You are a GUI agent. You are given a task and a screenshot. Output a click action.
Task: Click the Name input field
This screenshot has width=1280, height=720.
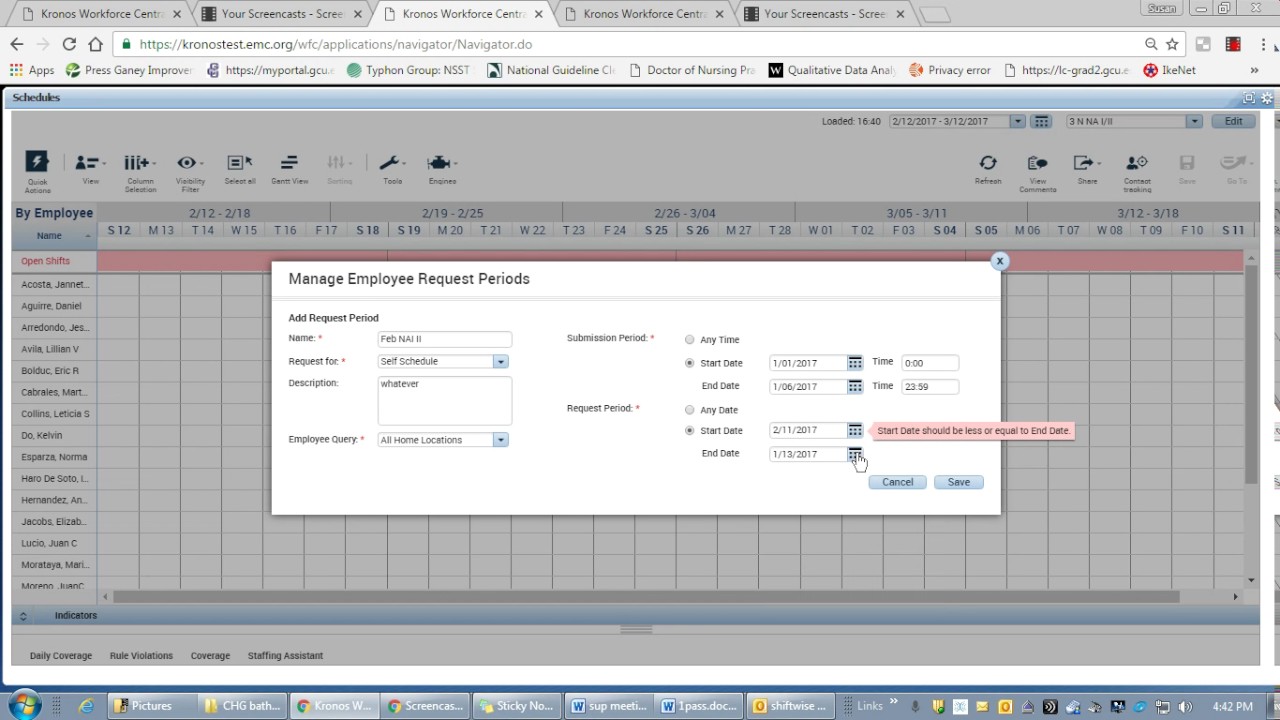pos(445,339)
